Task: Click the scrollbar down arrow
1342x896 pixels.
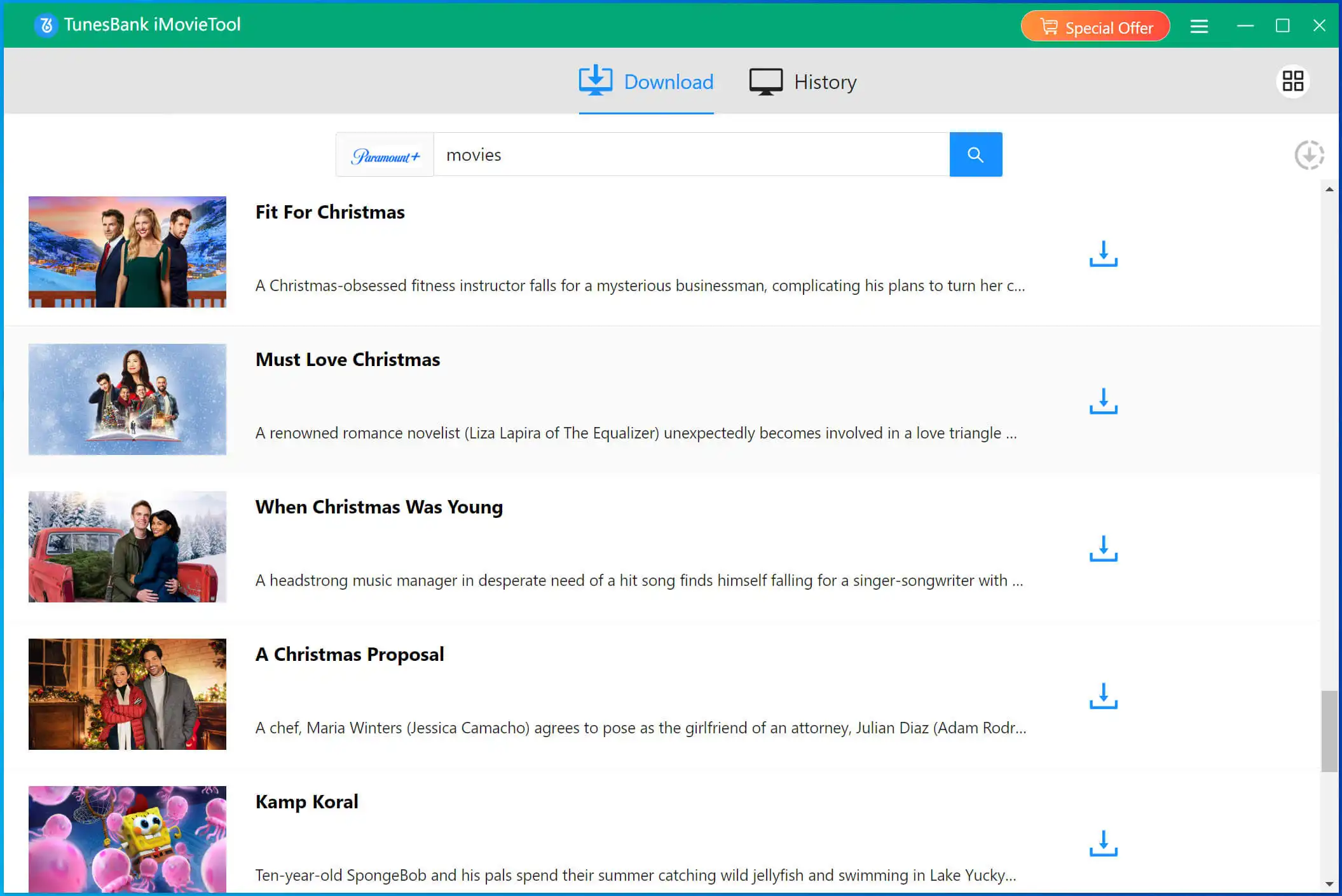Action: point(1329,884)
